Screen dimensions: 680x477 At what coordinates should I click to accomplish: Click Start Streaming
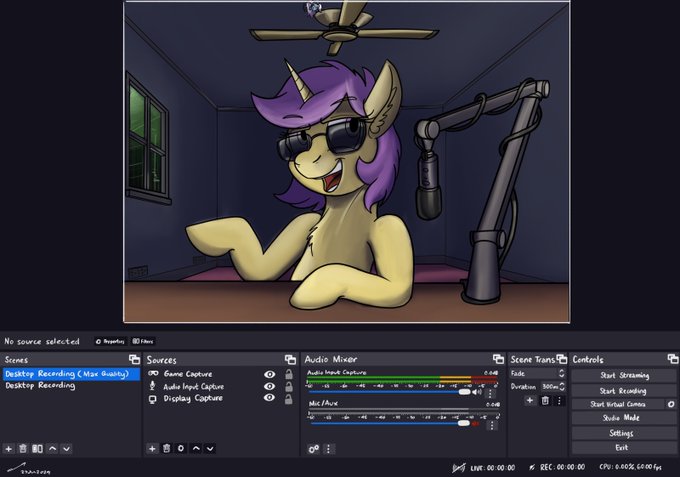[x=624, y=376]
